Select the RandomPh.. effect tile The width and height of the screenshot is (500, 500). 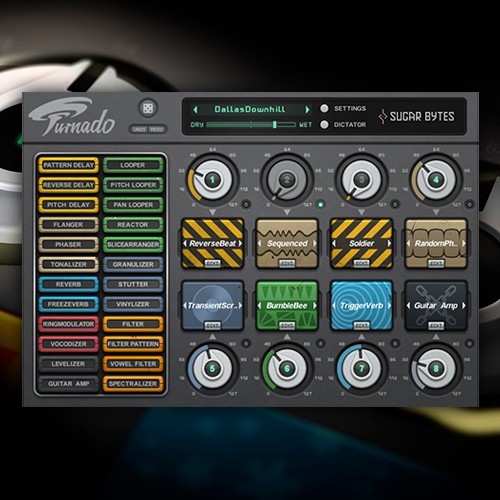436,243
